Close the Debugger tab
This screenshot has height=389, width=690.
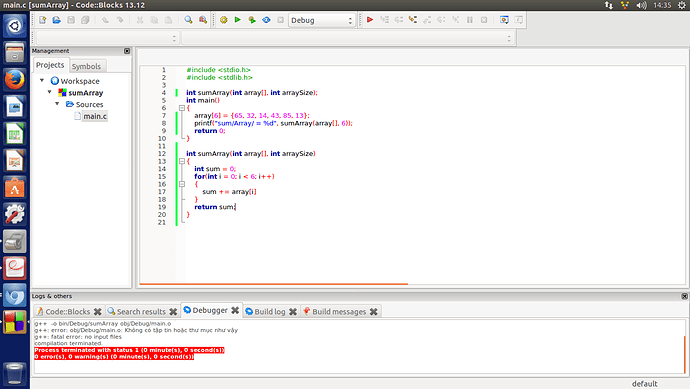tap(235, 310)
